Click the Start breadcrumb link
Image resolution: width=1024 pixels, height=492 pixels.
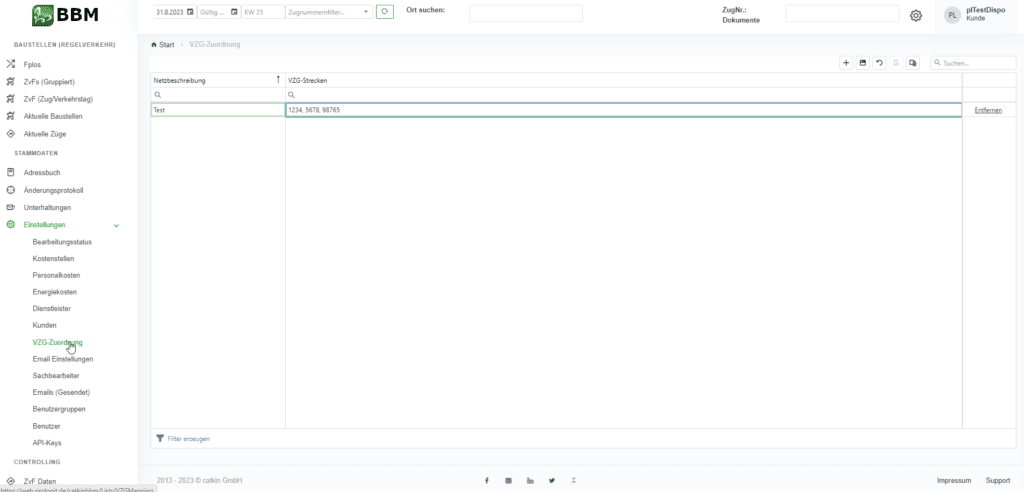point(166,45)
